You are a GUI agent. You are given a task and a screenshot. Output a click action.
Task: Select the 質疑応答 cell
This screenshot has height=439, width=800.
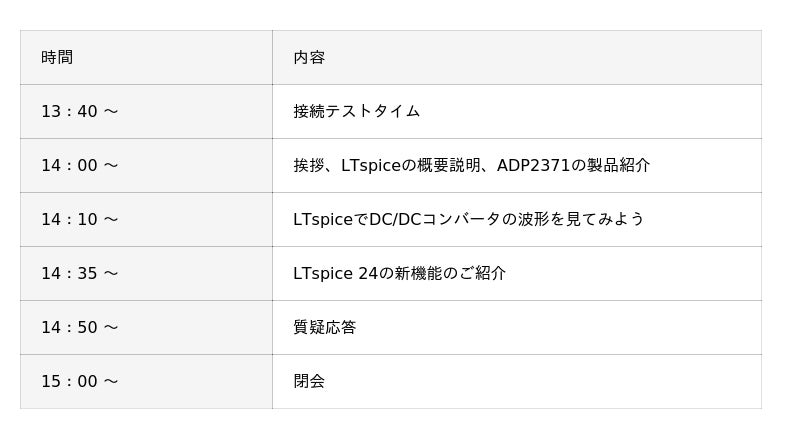pos(325,327)
